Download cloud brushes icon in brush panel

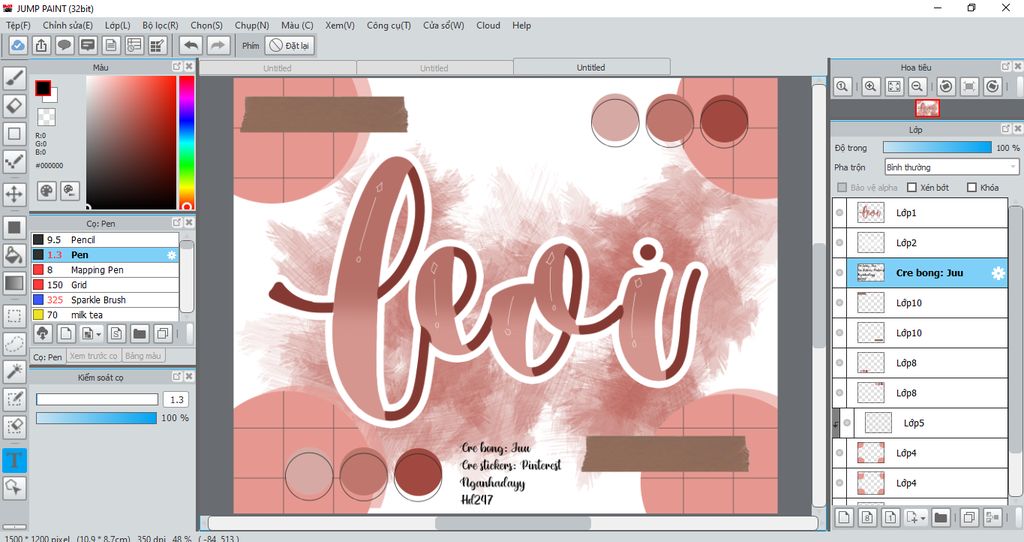pyautogui.click(x=42, y=334)
